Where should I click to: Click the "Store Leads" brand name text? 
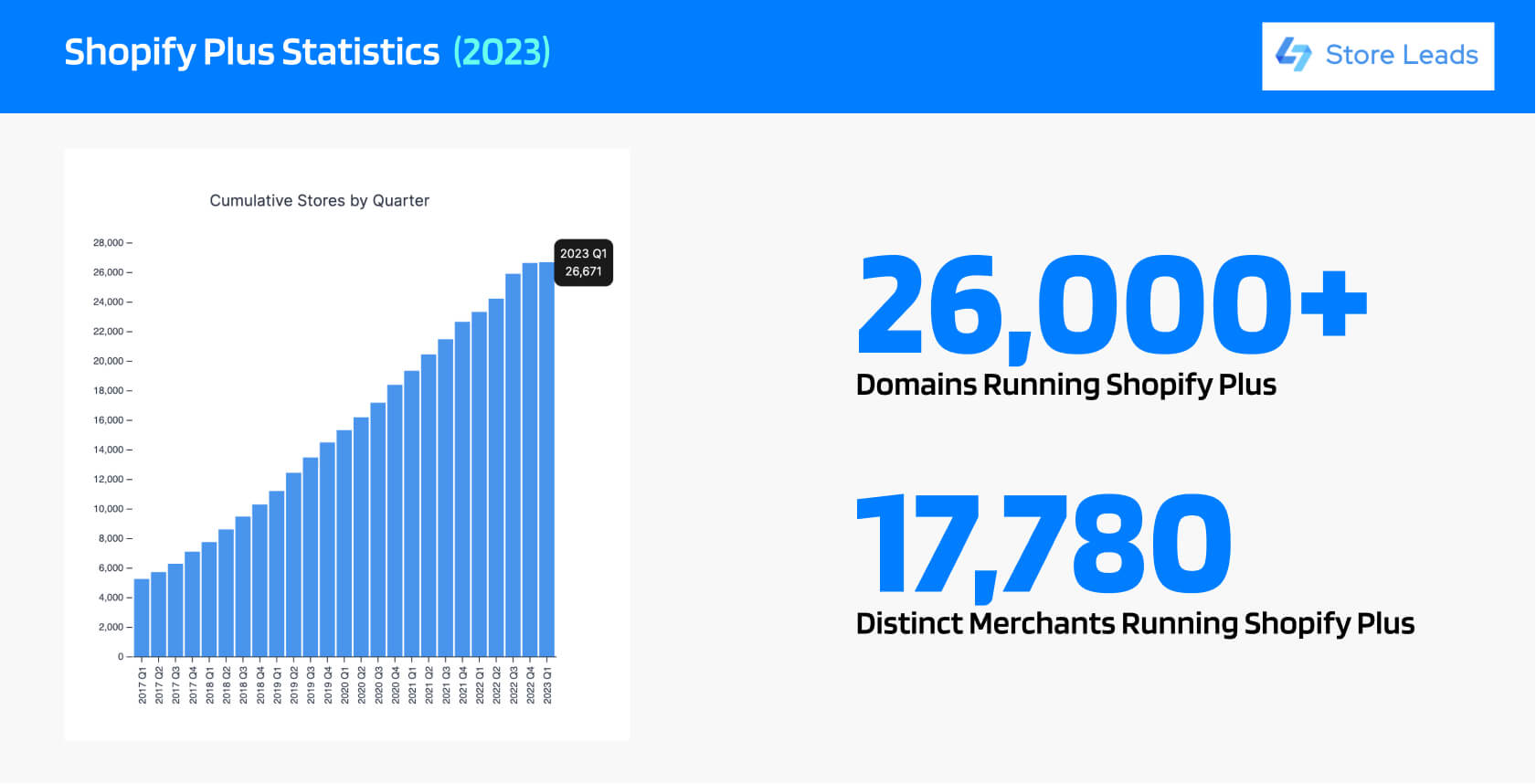[1402, 55]
